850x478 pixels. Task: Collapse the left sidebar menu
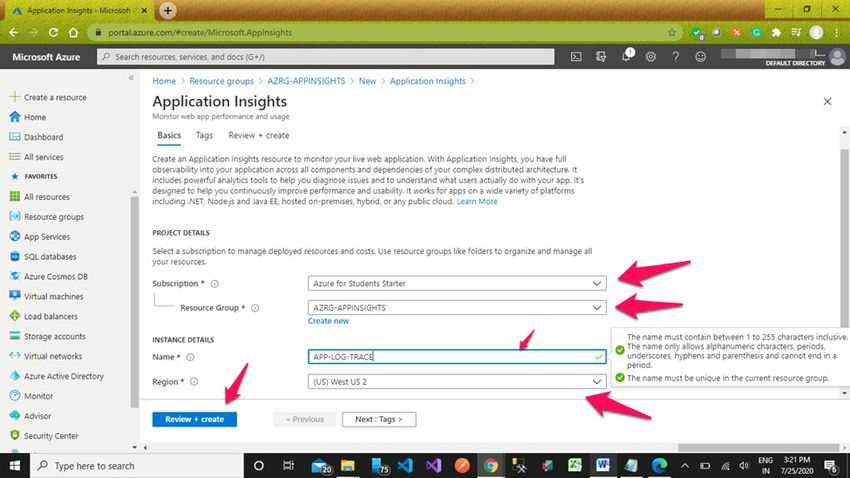pos(131,78)
